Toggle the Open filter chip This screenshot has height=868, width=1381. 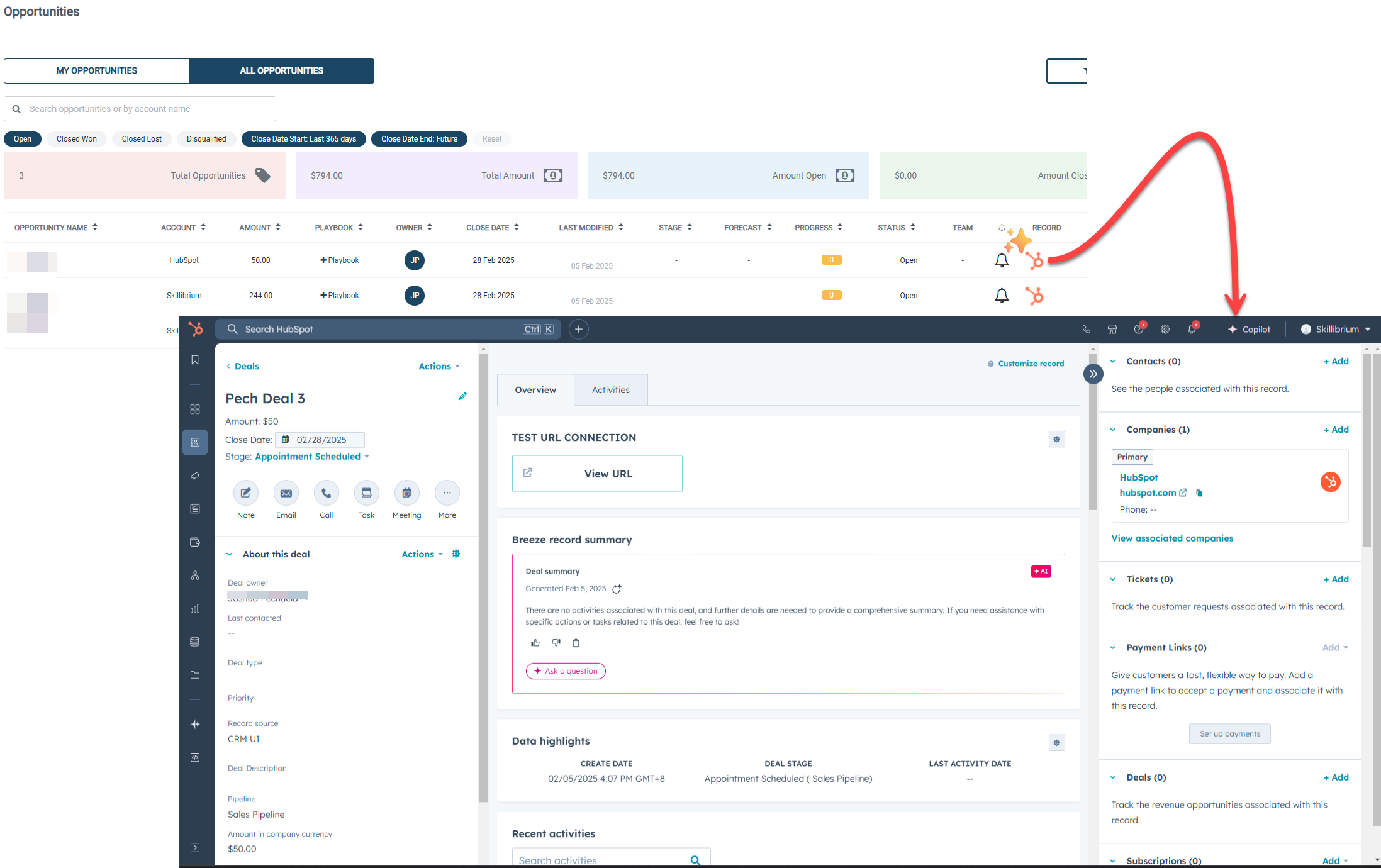point(23,139)
